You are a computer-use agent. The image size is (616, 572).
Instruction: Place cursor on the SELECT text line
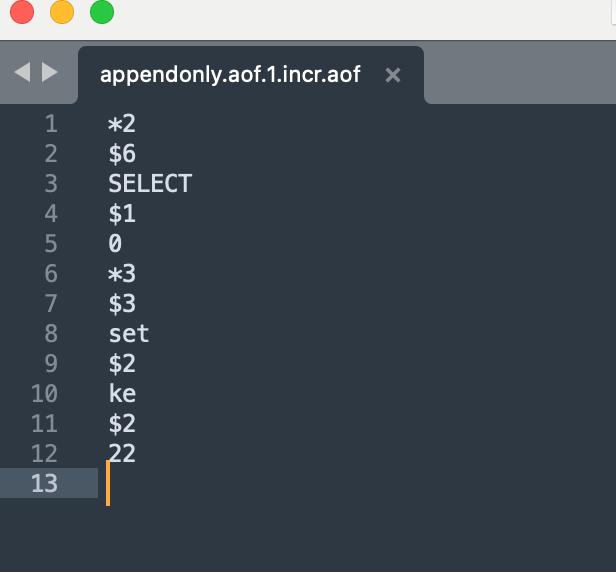pos(150,183)
